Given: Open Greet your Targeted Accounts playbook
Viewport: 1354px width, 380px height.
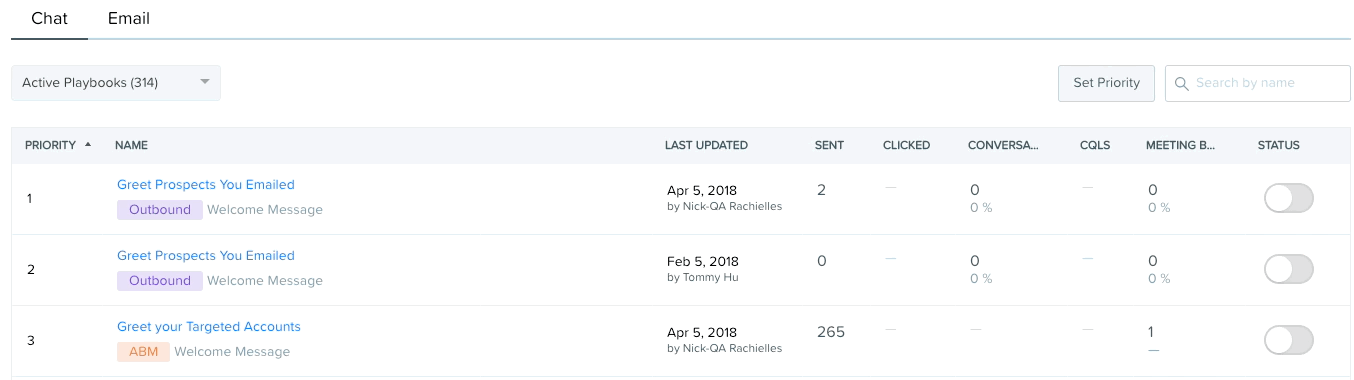Looking at the screenshot, I should click(x=209, y=327).
